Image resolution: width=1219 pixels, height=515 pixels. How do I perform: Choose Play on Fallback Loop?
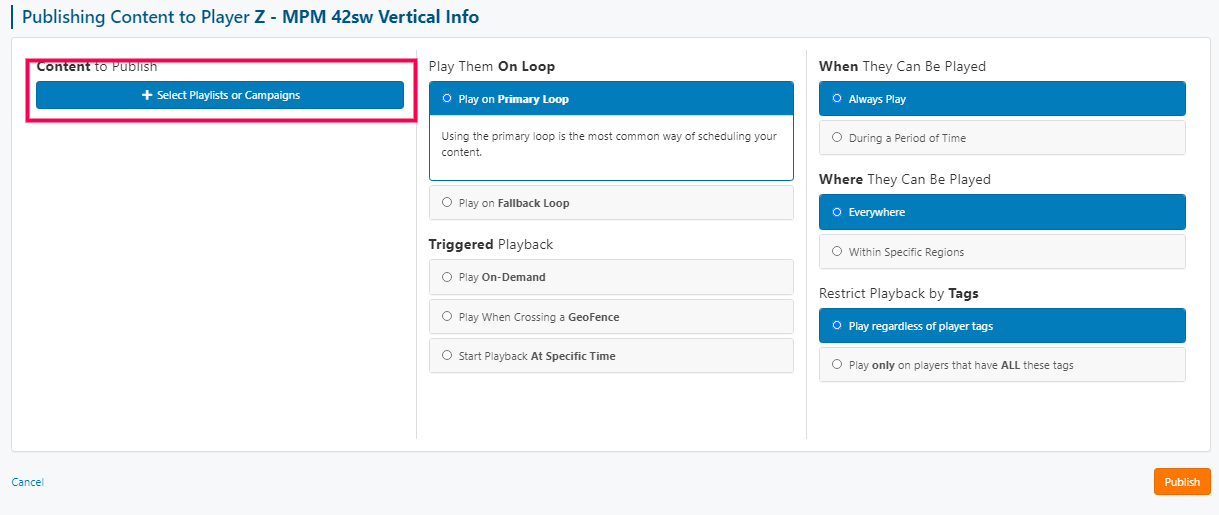pyautogui.click(x=611, y=203)
